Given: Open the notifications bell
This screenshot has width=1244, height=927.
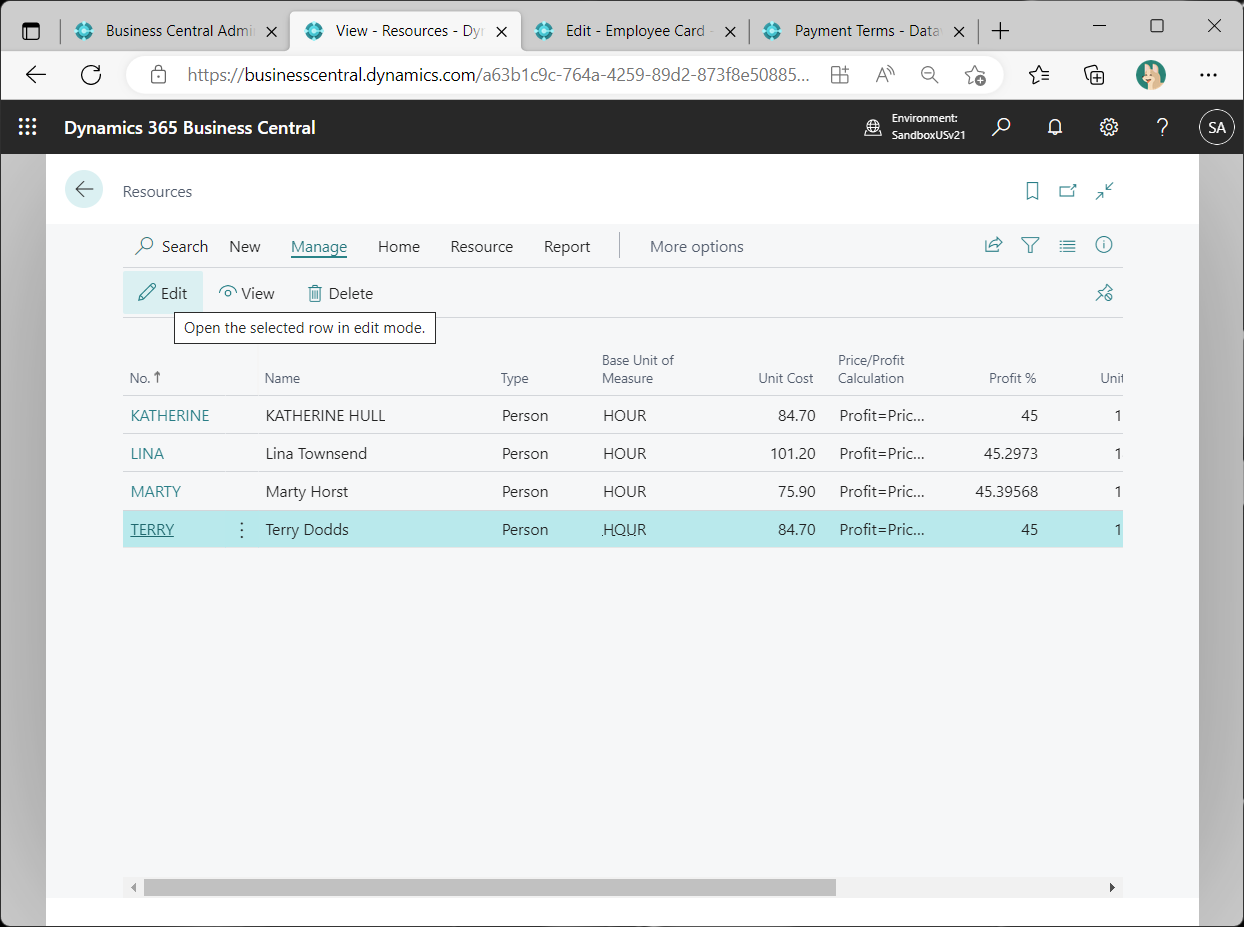Looking at the screenshot, I should point(1054,127).
